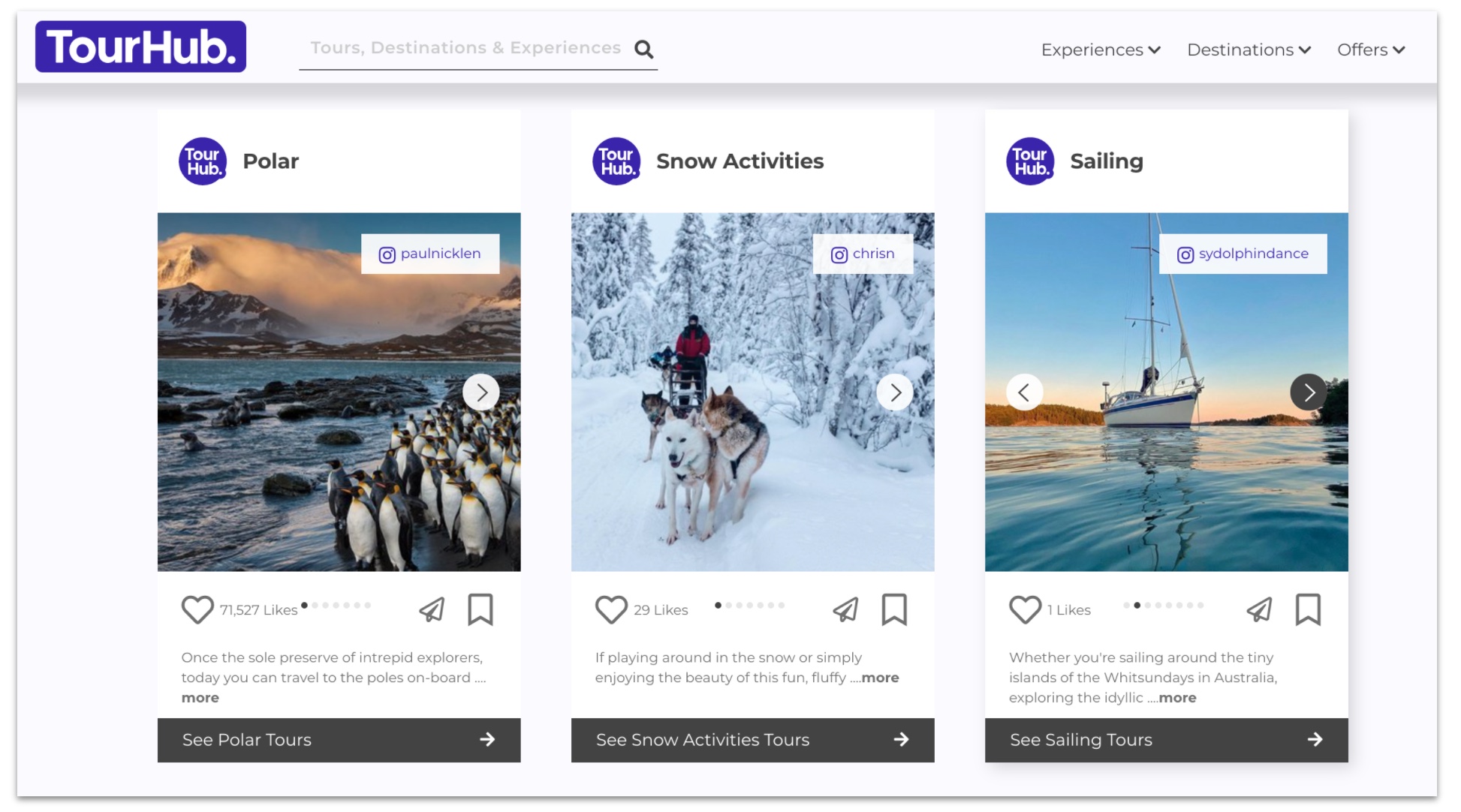Image resolution: width=1461 pixels, height=812 pixels.
Task: Expand the Offers menu
Action: (x=1371, y=50)
